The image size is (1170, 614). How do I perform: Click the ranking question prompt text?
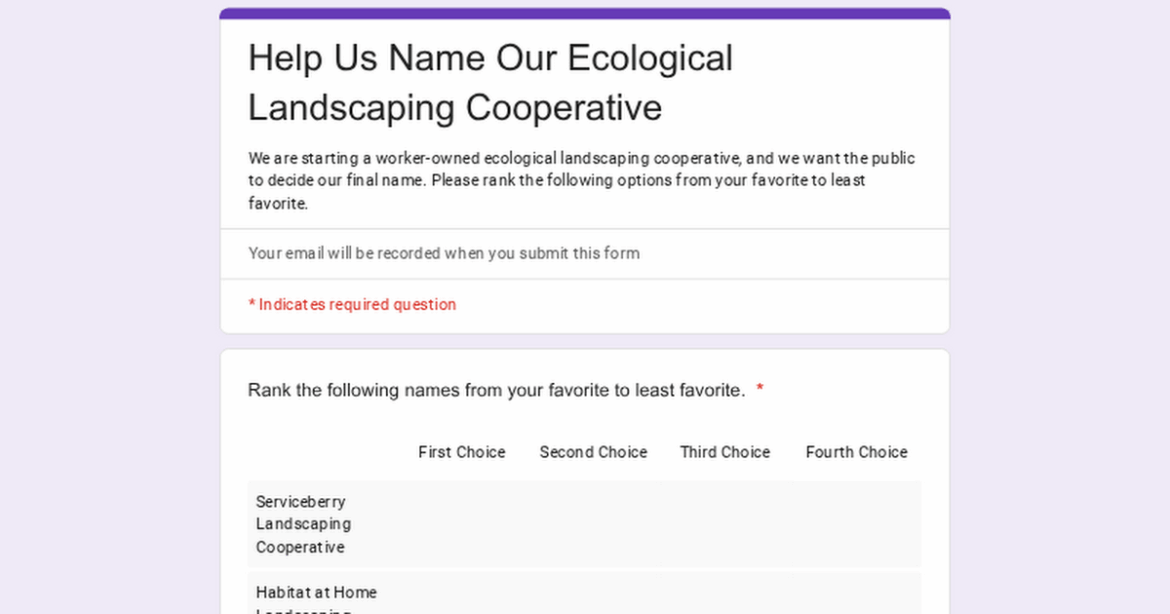point(495,390)
